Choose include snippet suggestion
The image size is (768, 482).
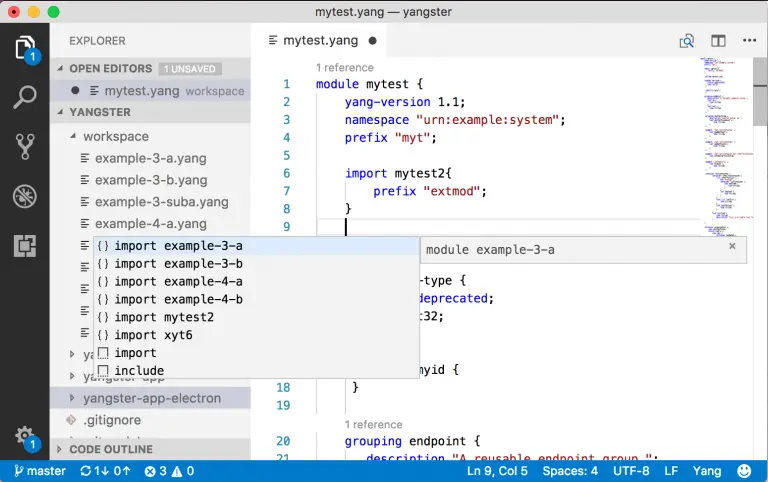pos(256,370)
